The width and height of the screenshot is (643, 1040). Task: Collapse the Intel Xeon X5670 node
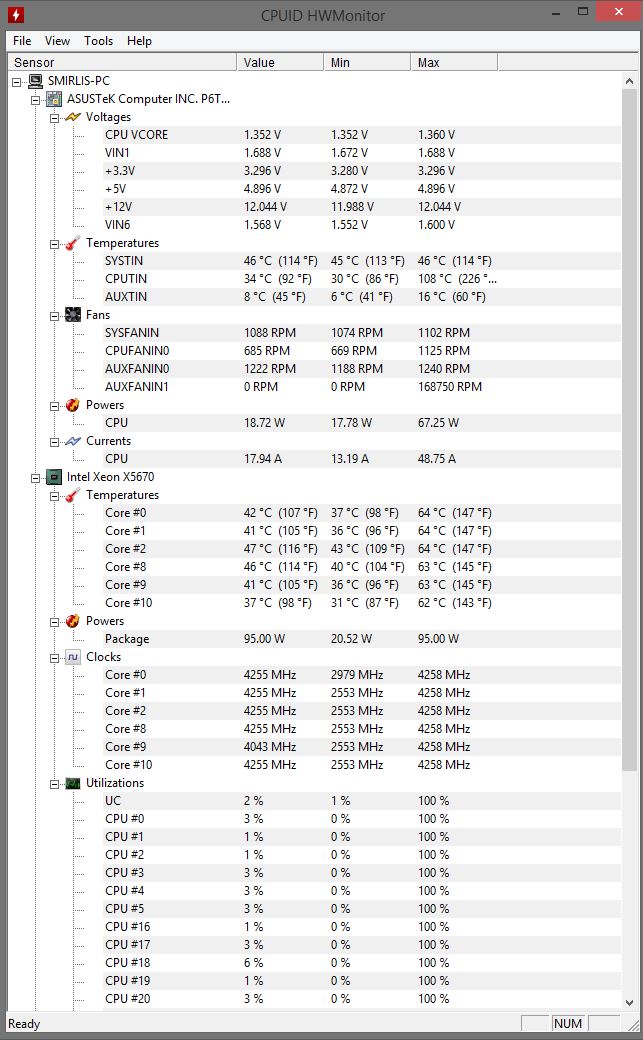36,478
